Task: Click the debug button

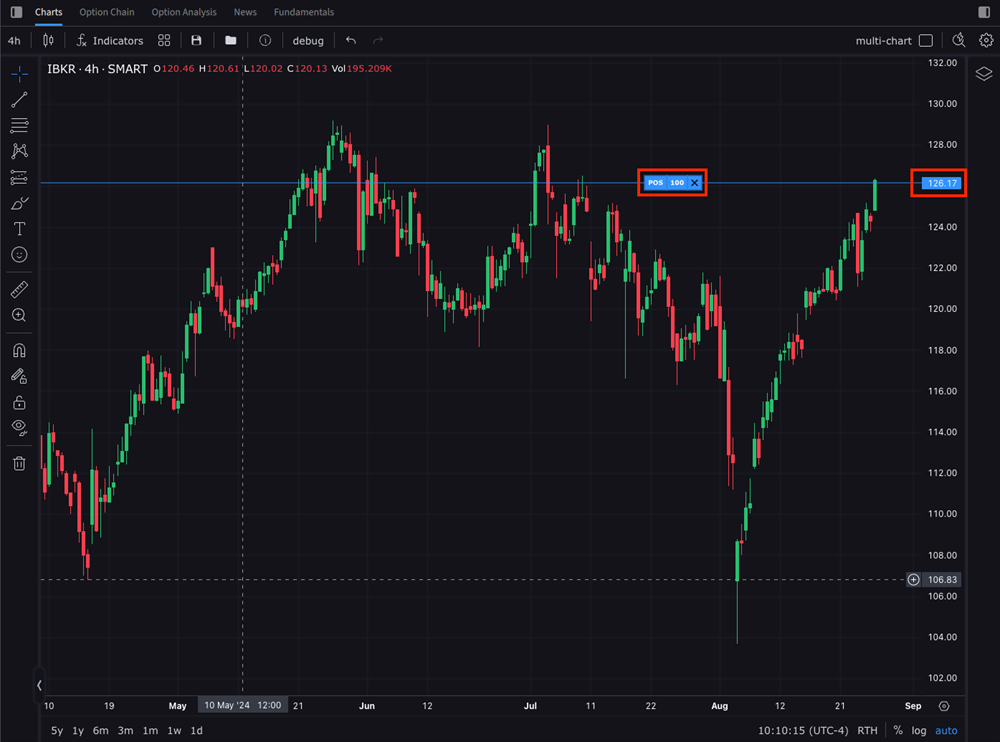Action: (x=308, y=40)
